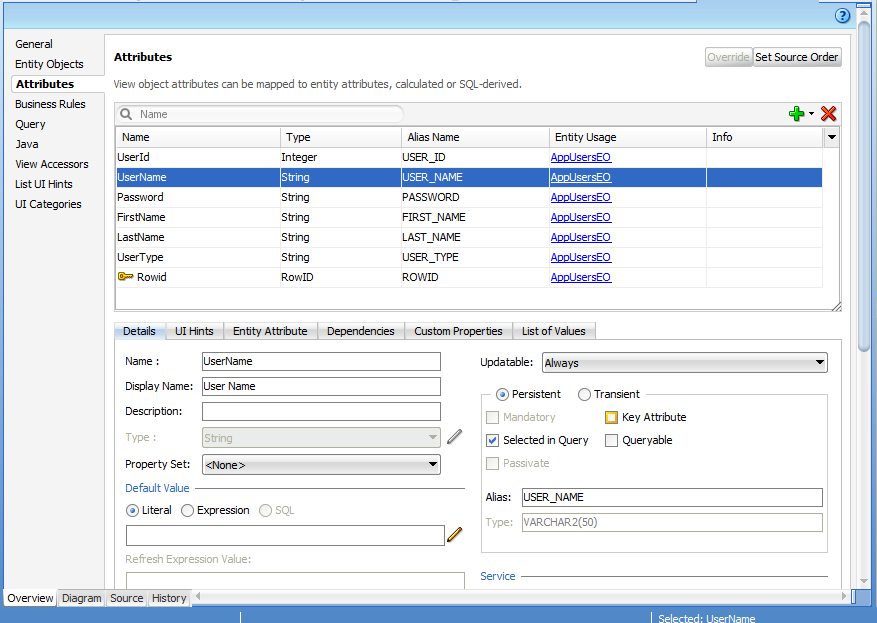Open the dropdown arrow next to add icon
877x623 pixels.
point(812,114)
